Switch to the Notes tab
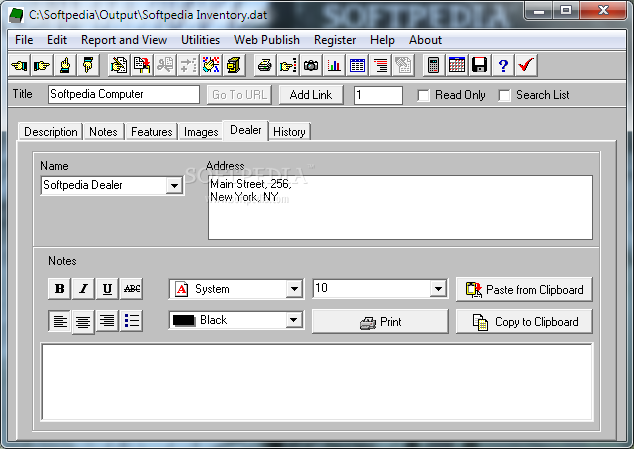This screenshot has width=634, height=449. [x=103, y=132]
